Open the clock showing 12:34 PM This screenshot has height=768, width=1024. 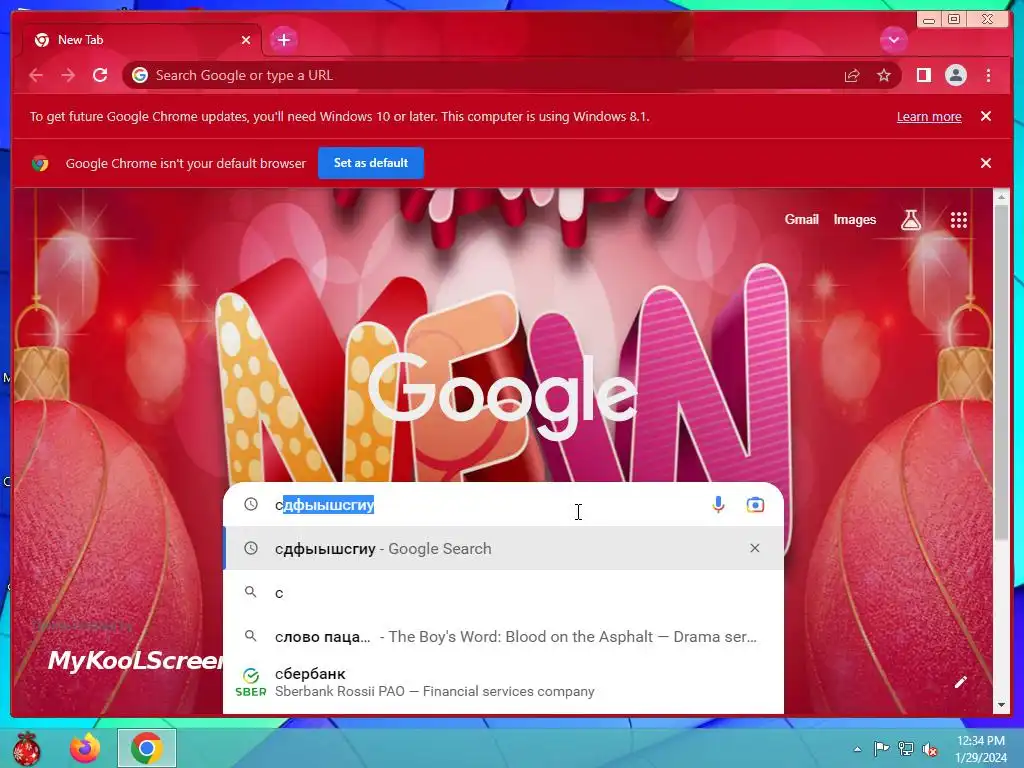pos(981,749)
